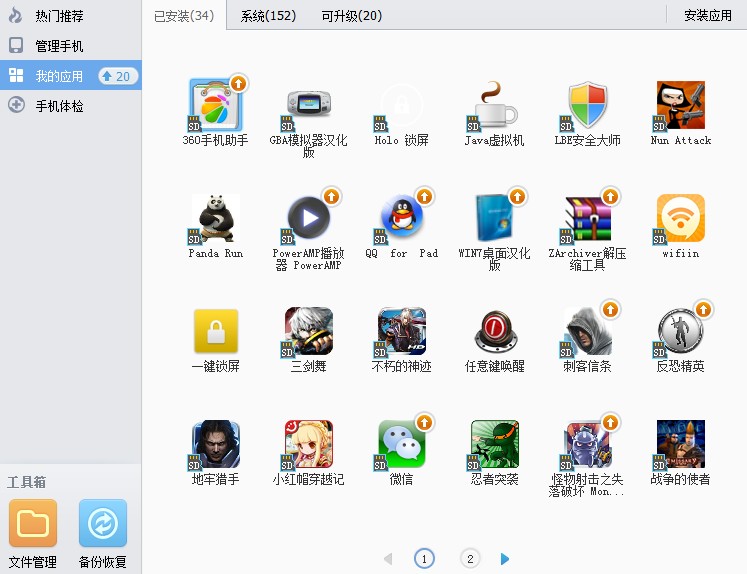Click upgrade badge on 微信
Image resolution: width=747 pixels, height=574 pixels.
(x=424, y=422)
